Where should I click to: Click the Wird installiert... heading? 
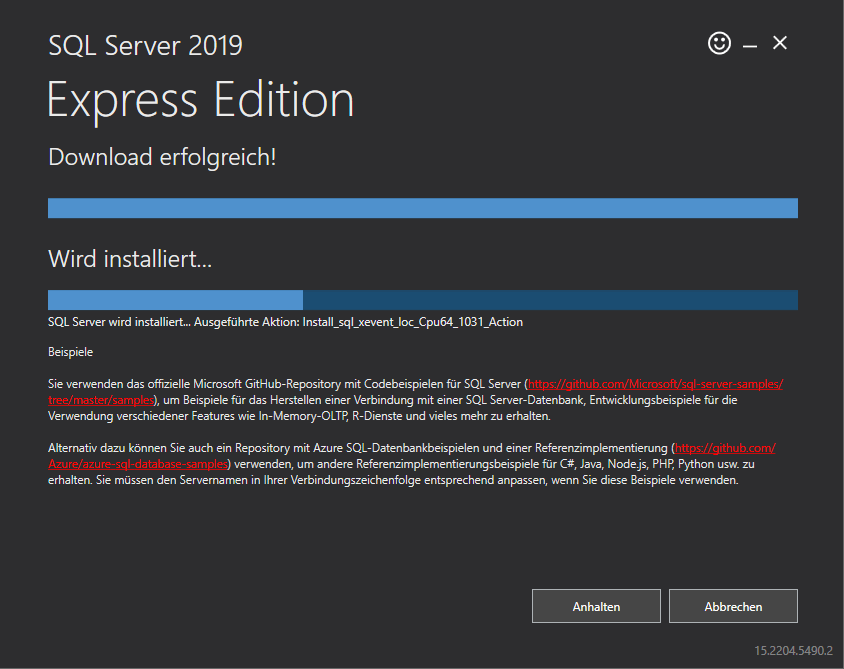pyautogui.click(x=130, y=259)
